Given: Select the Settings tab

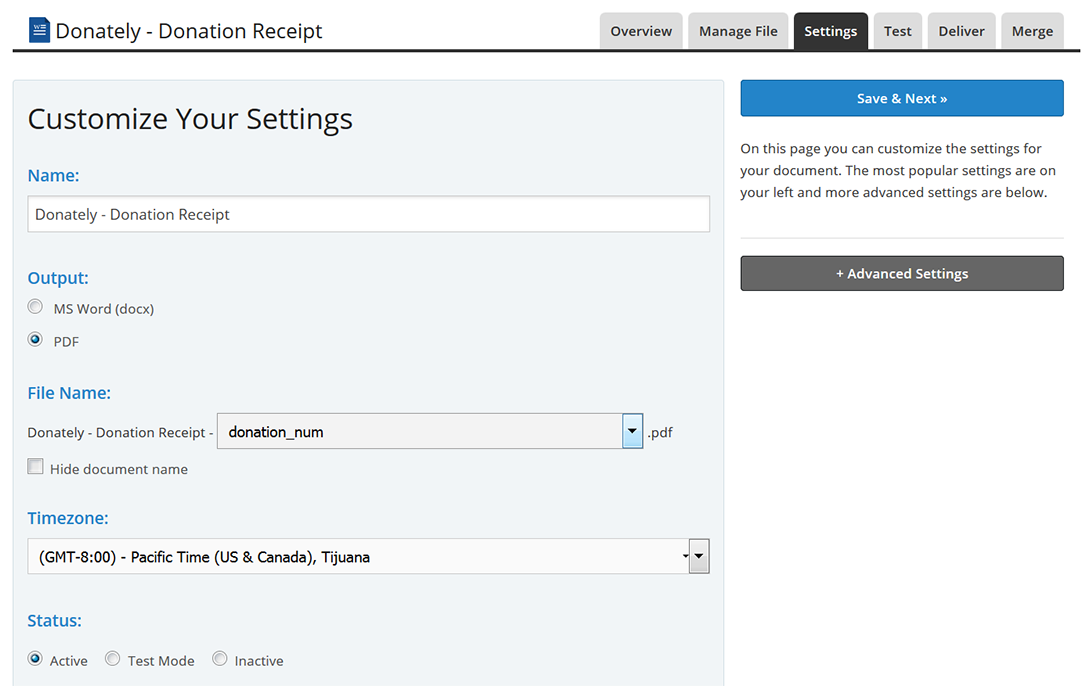Looking at the screenshot, I should [830, 31].
